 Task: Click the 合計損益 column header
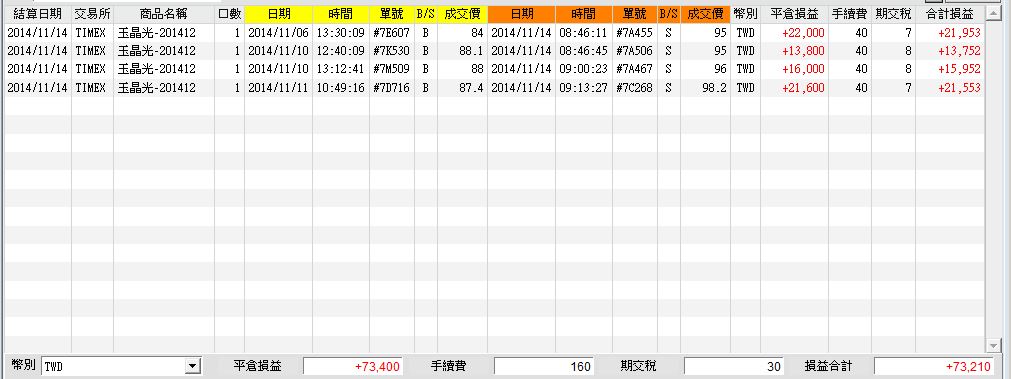coord(950,14)
